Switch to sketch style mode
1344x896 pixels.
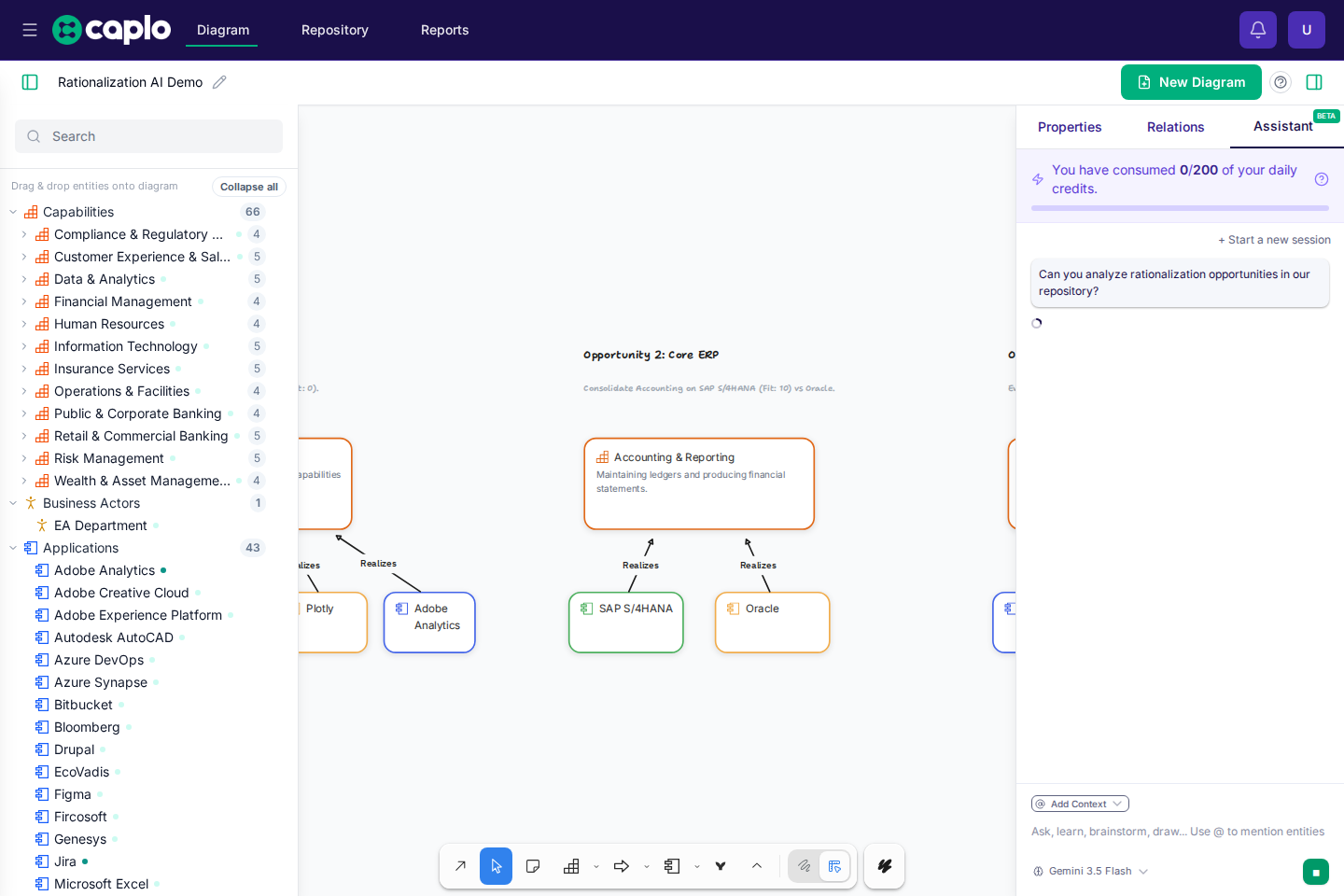click(804, 866)
